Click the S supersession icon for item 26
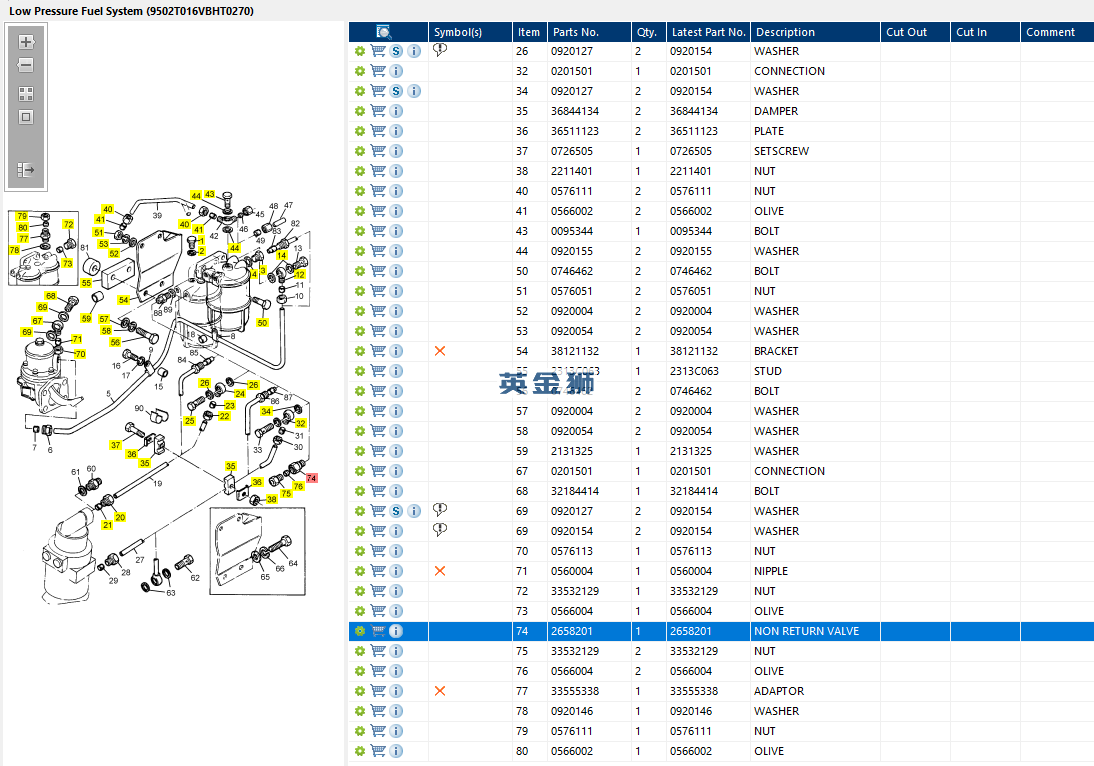 tap(396, 51)
